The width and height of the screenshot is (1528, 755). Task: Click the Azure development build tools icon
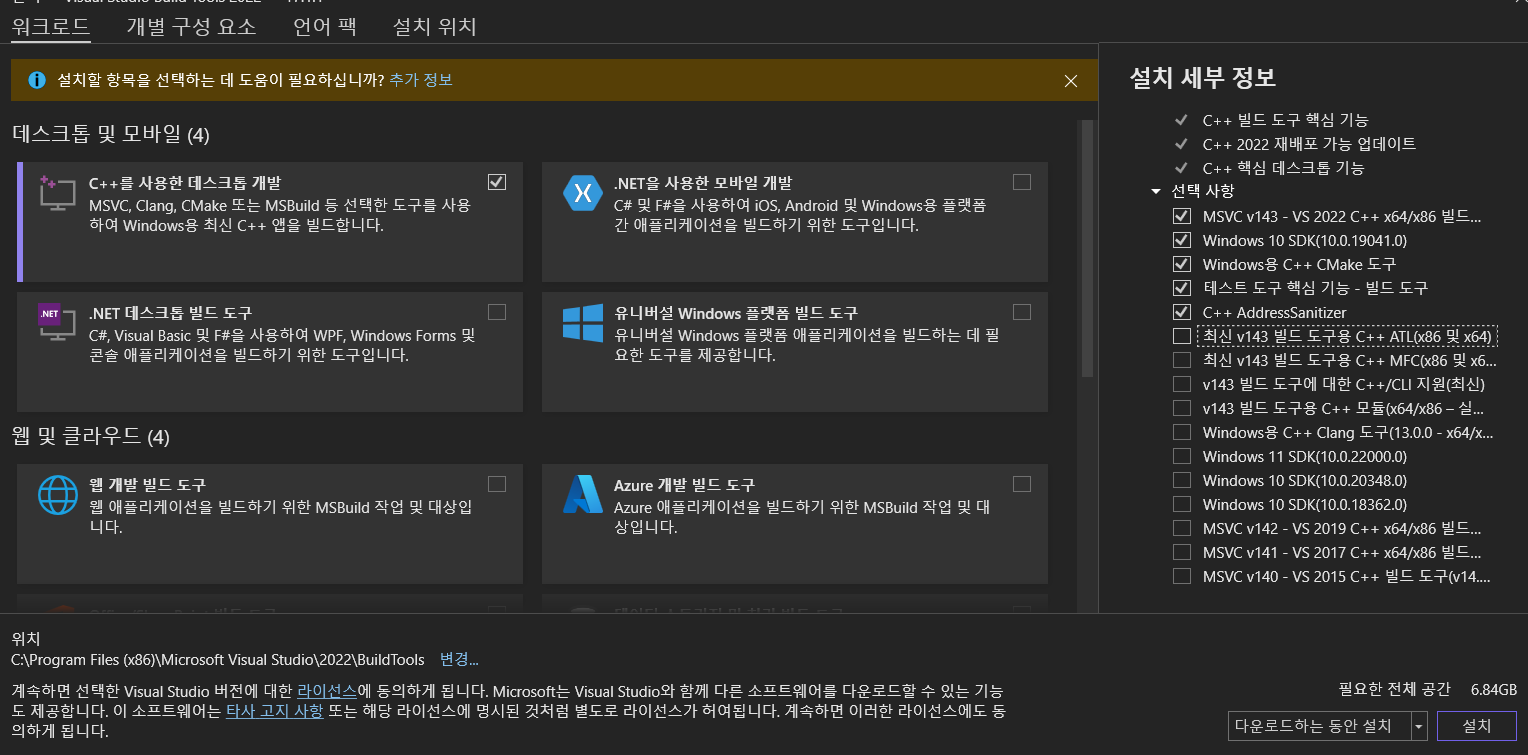point(582,494)
